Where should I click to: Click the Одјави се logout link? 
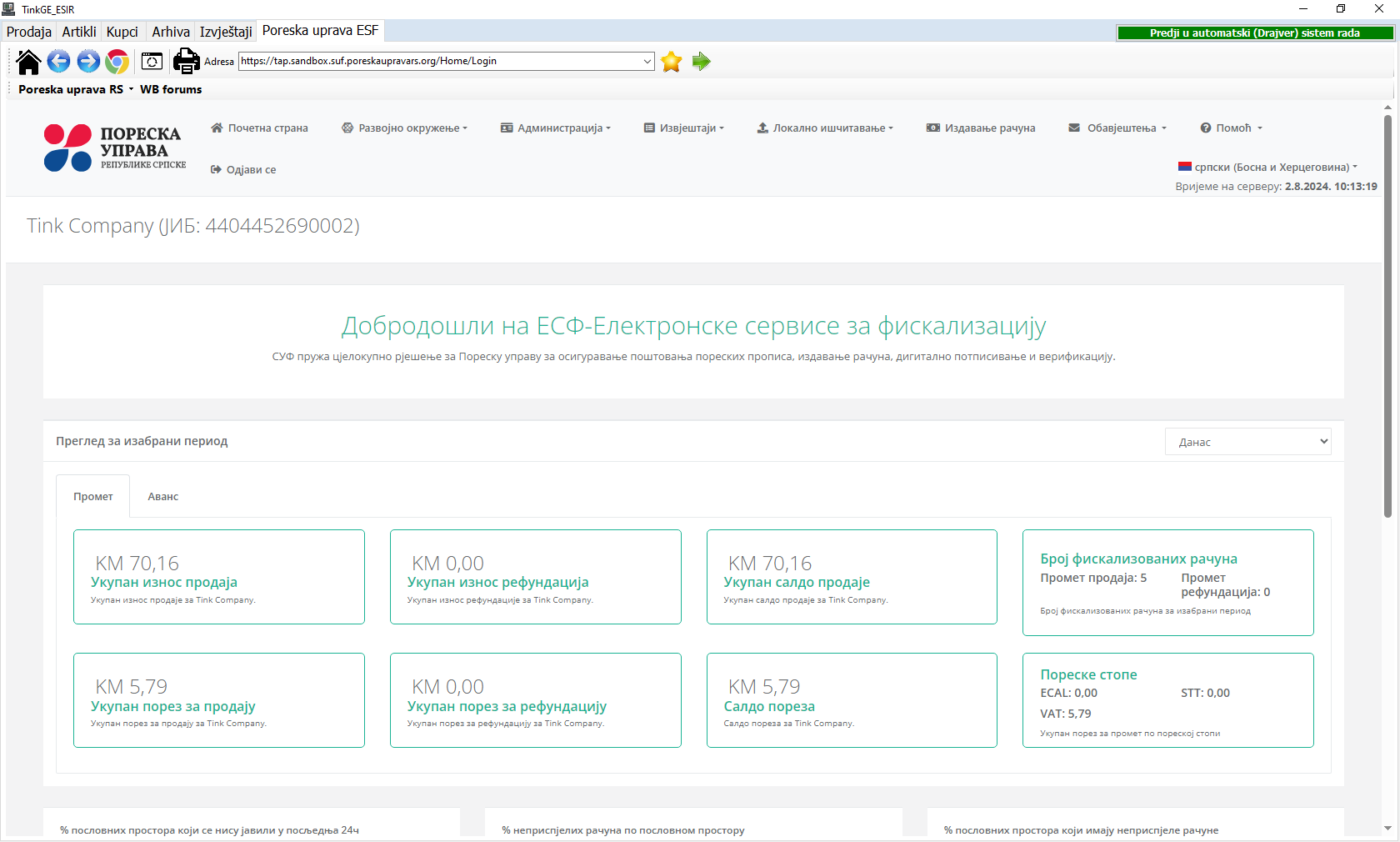pos(243,170)
